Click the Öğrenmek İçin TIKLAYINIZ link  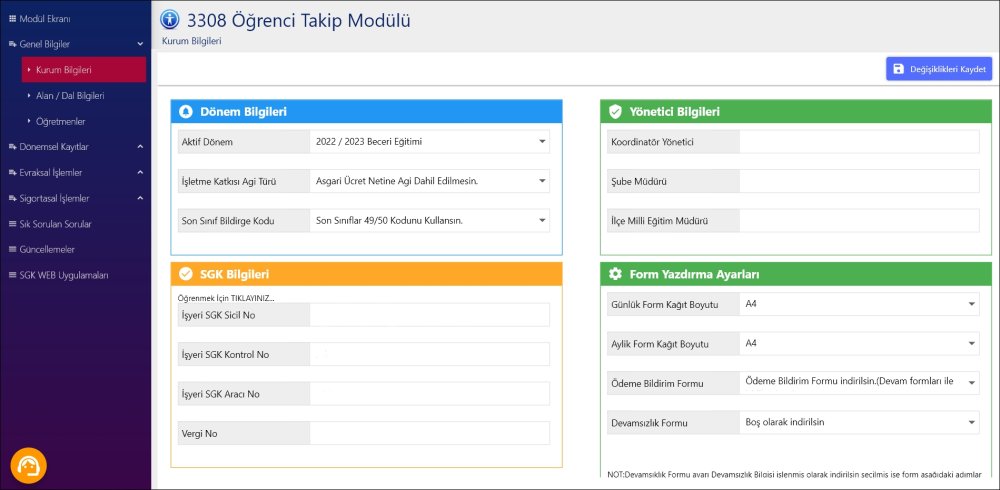[x=225, y=298]
